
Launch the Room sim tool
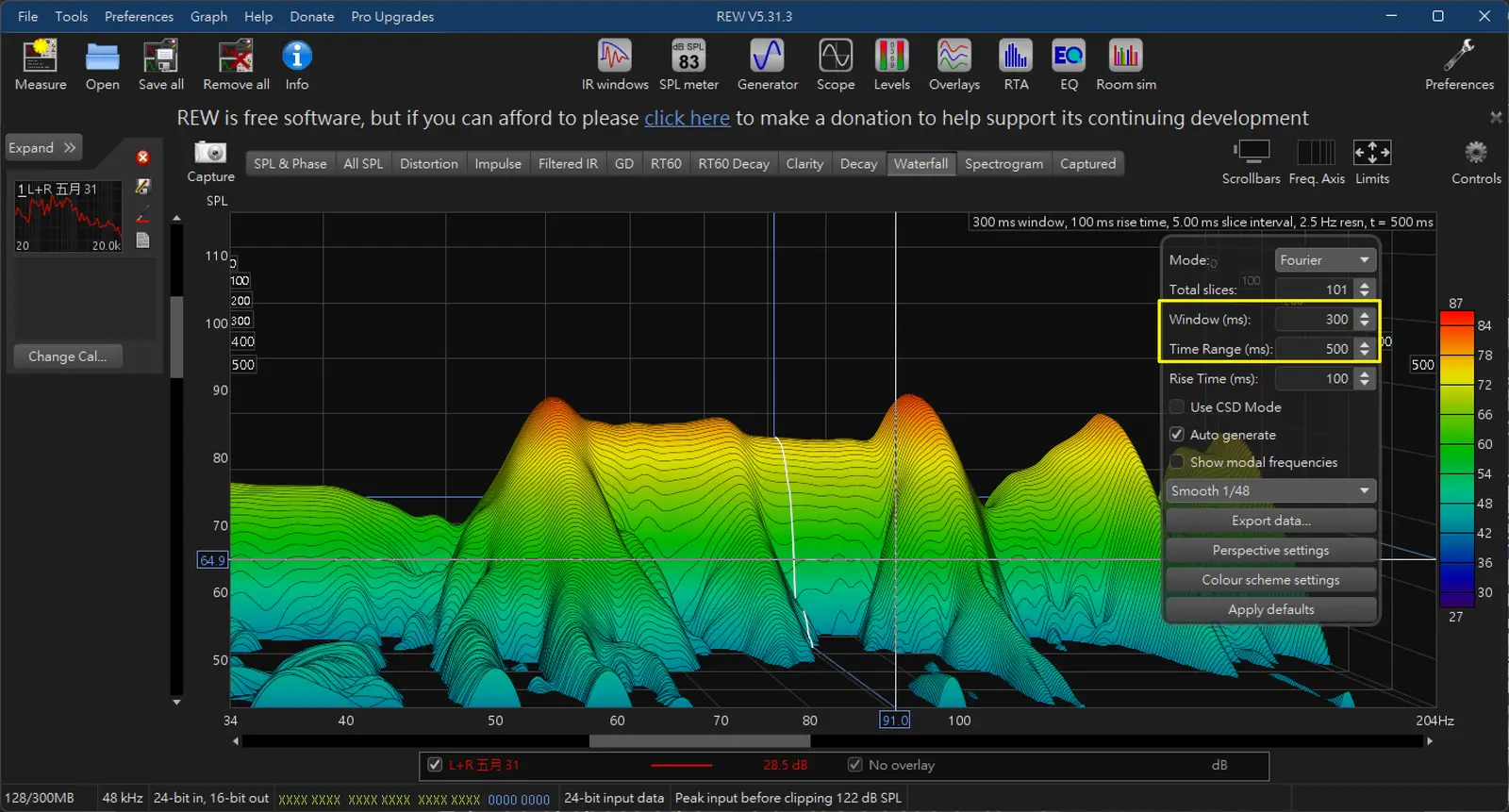pyautogui.click(x=1126, y=56)
